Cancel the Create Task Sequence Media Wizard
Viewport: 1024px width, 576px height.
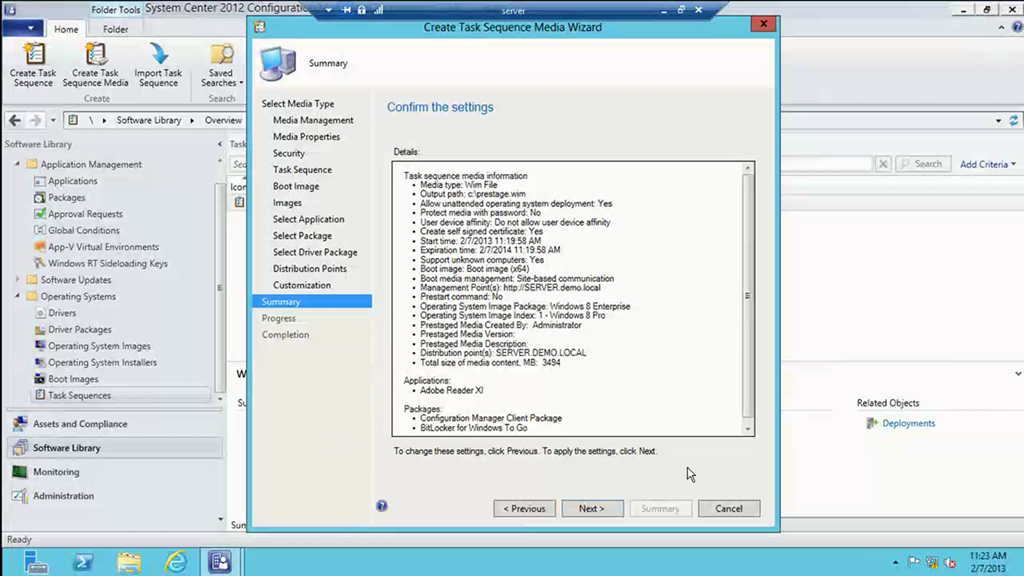click(x=728, y=508)
